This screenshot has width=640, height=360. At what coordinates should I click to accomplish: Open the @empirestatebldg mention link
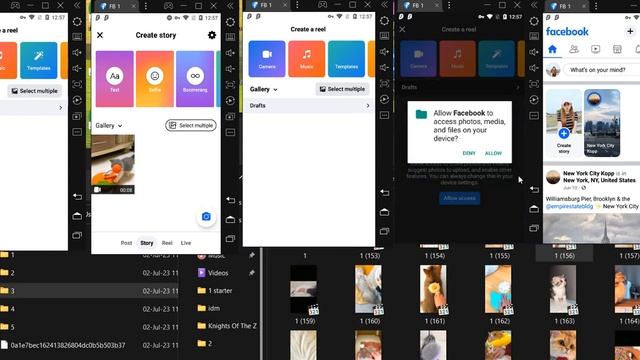tap(569, 207)
